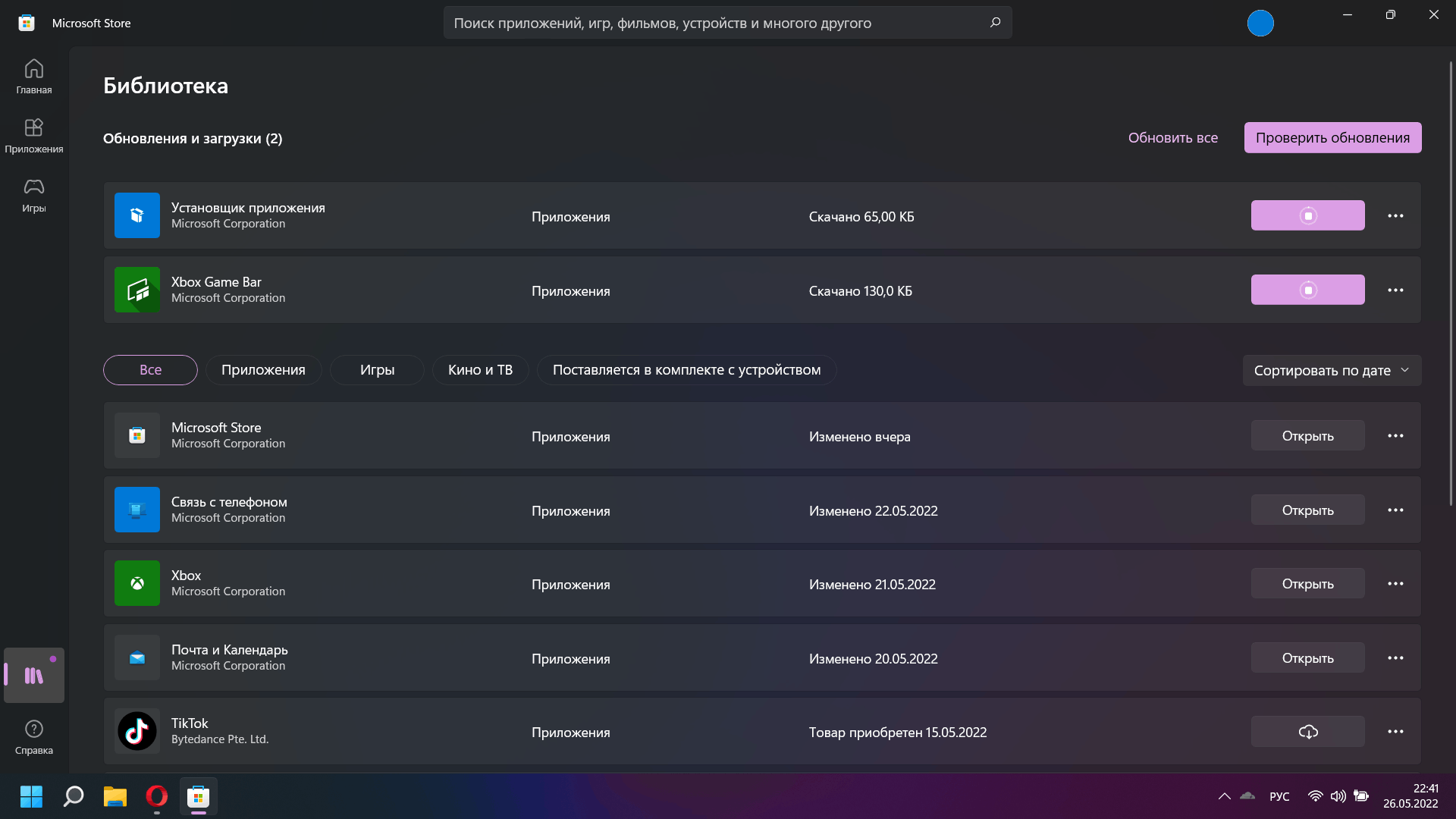1456x819 pixels.
Task: Select the Игры filter tab
Action: [377, 370]
